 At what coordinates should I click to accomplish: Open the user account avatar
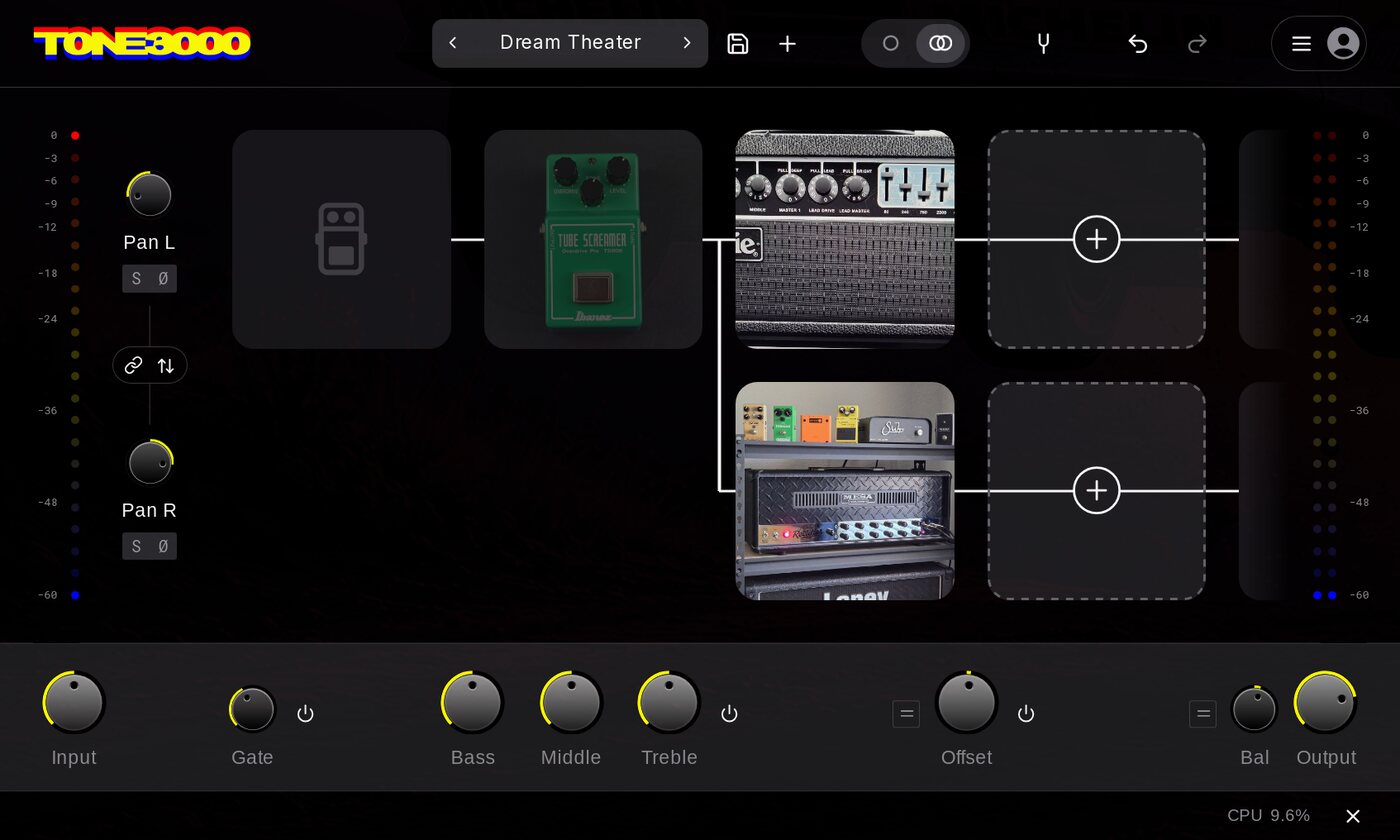click(x=1343, y=43)
